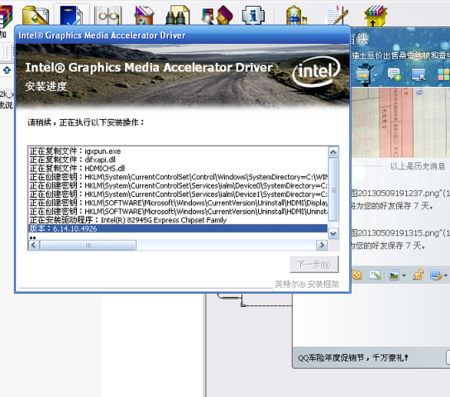Open WinRAR's View file glasses icon
Image resolution: width=450 pixels, height=397 pixels.
(108, 15)
